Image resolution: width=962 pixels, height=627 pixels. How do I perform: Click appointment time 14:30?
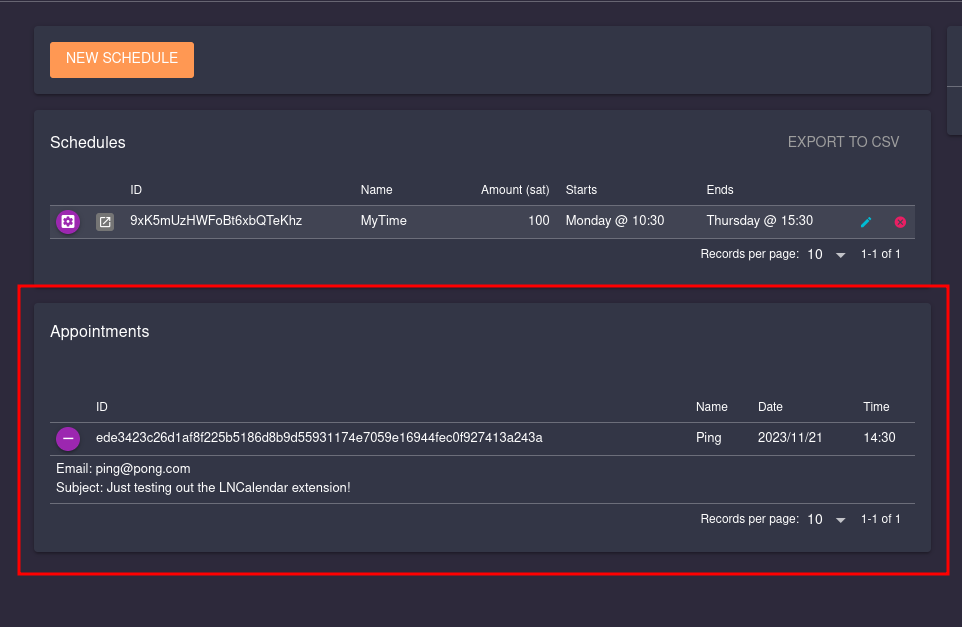point(879,438)
